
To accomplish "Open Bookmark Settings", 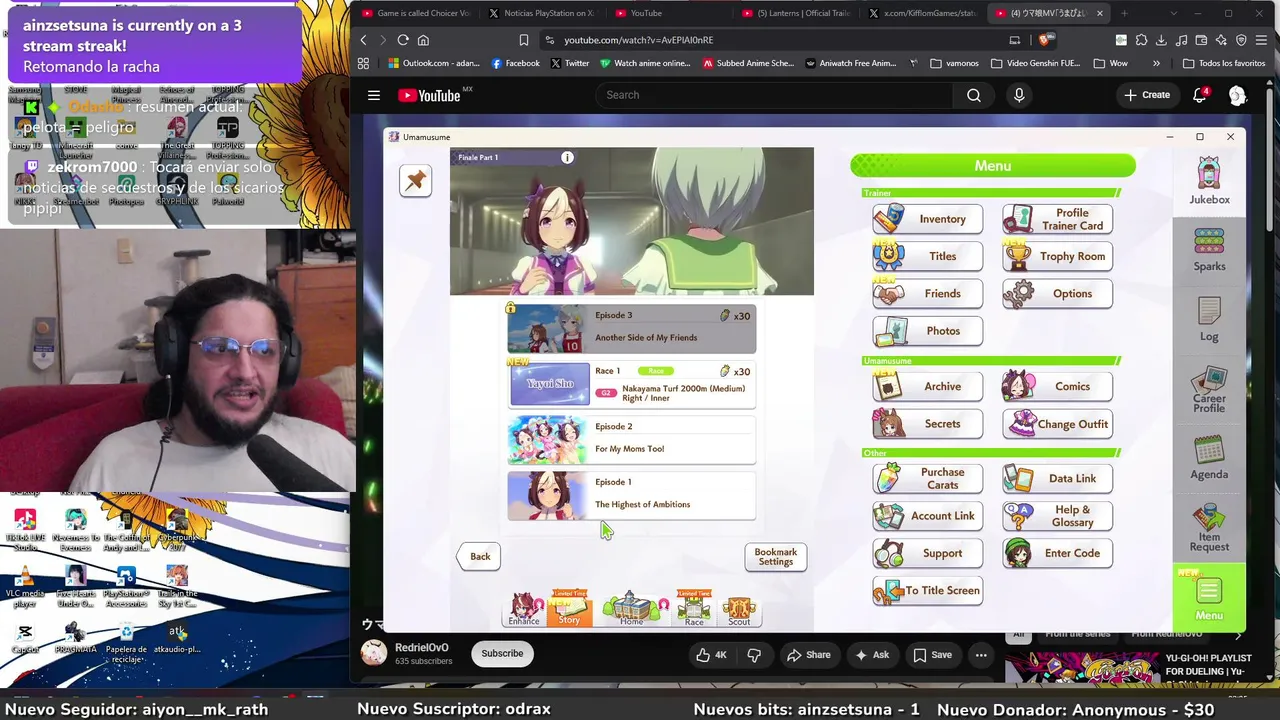I will point(775,557).
